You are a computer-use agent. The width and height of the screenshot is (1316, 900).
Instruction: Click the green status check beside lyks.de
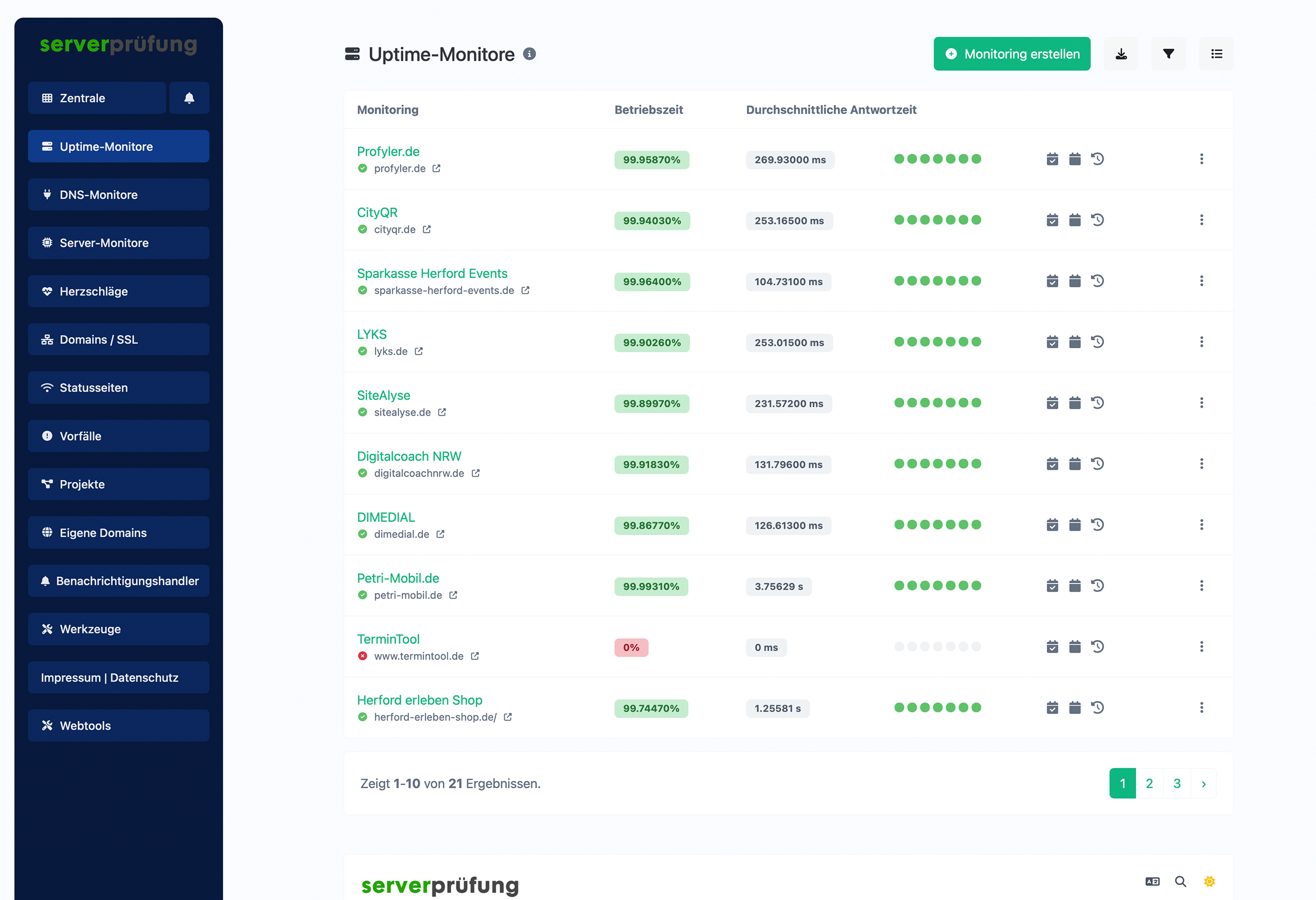point(362,351)
